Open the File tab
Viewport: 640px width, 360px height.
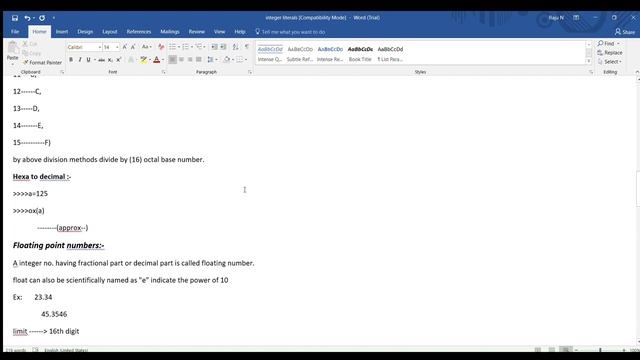[15, 32]
